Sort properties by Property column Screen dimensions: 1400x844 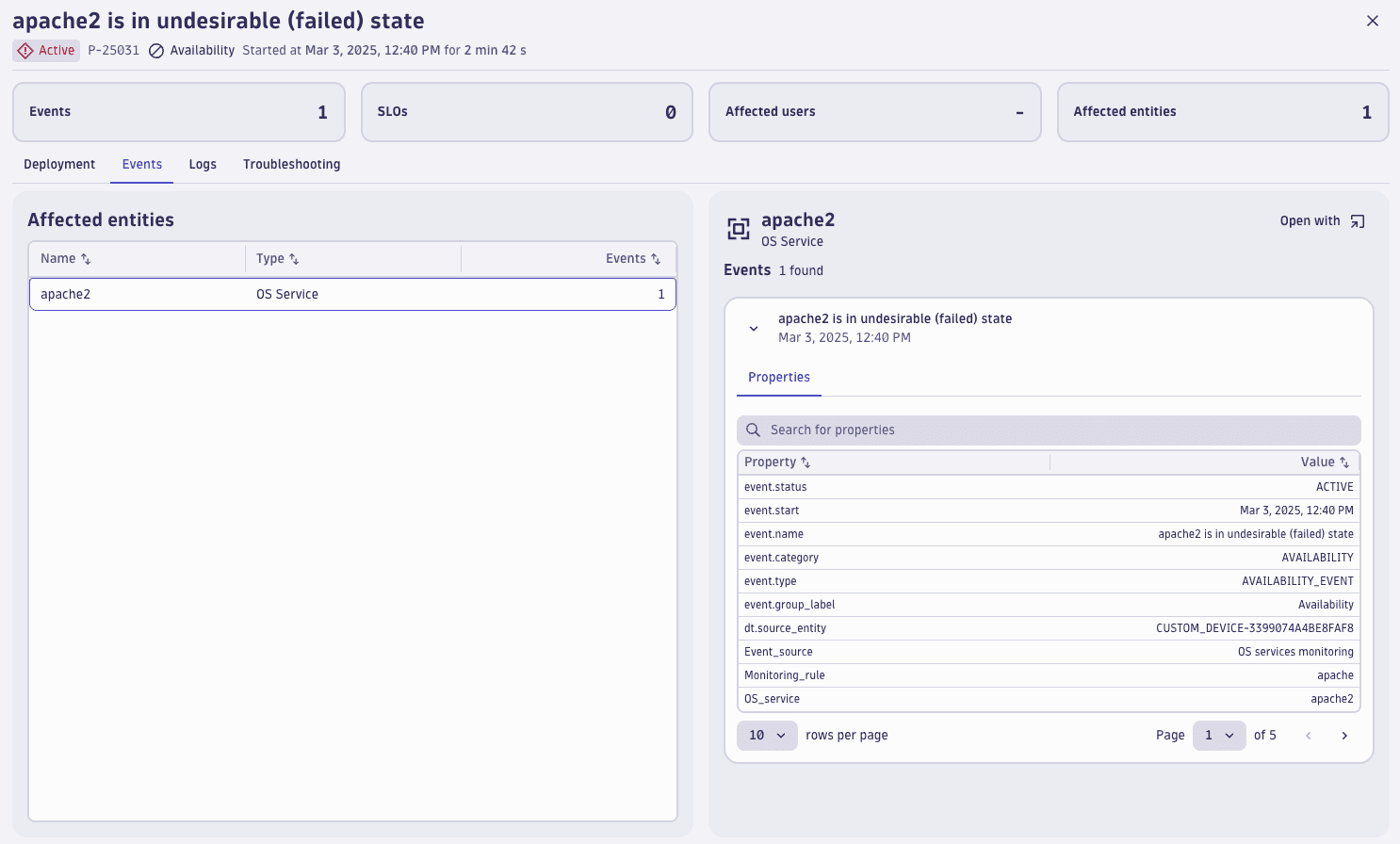(x=806, y=463)
